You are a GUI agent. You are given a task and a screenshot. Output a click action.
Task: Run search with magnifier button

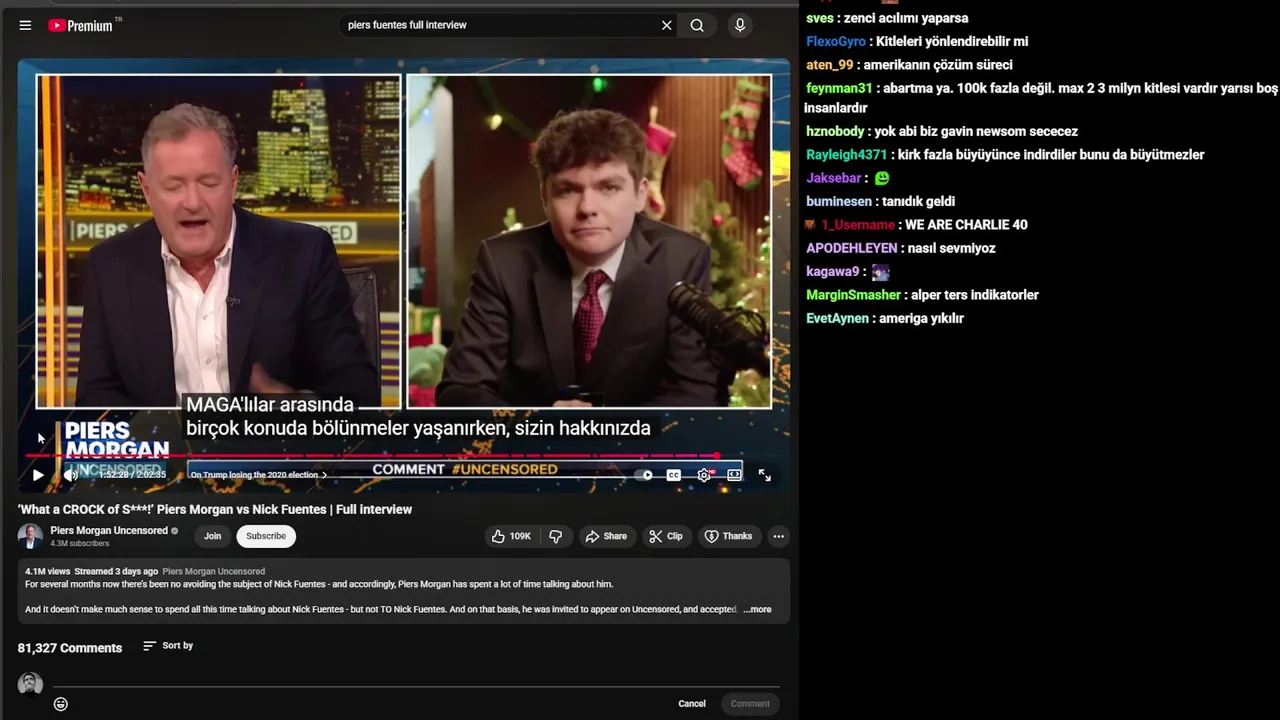[x=697, y=25]
